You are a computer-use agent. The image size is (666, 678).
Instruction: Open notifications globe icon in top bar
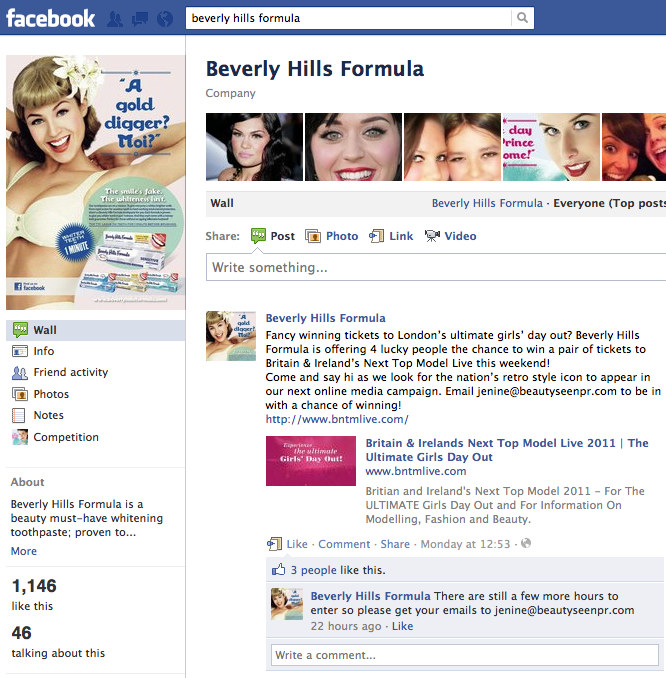pos(165,19)
